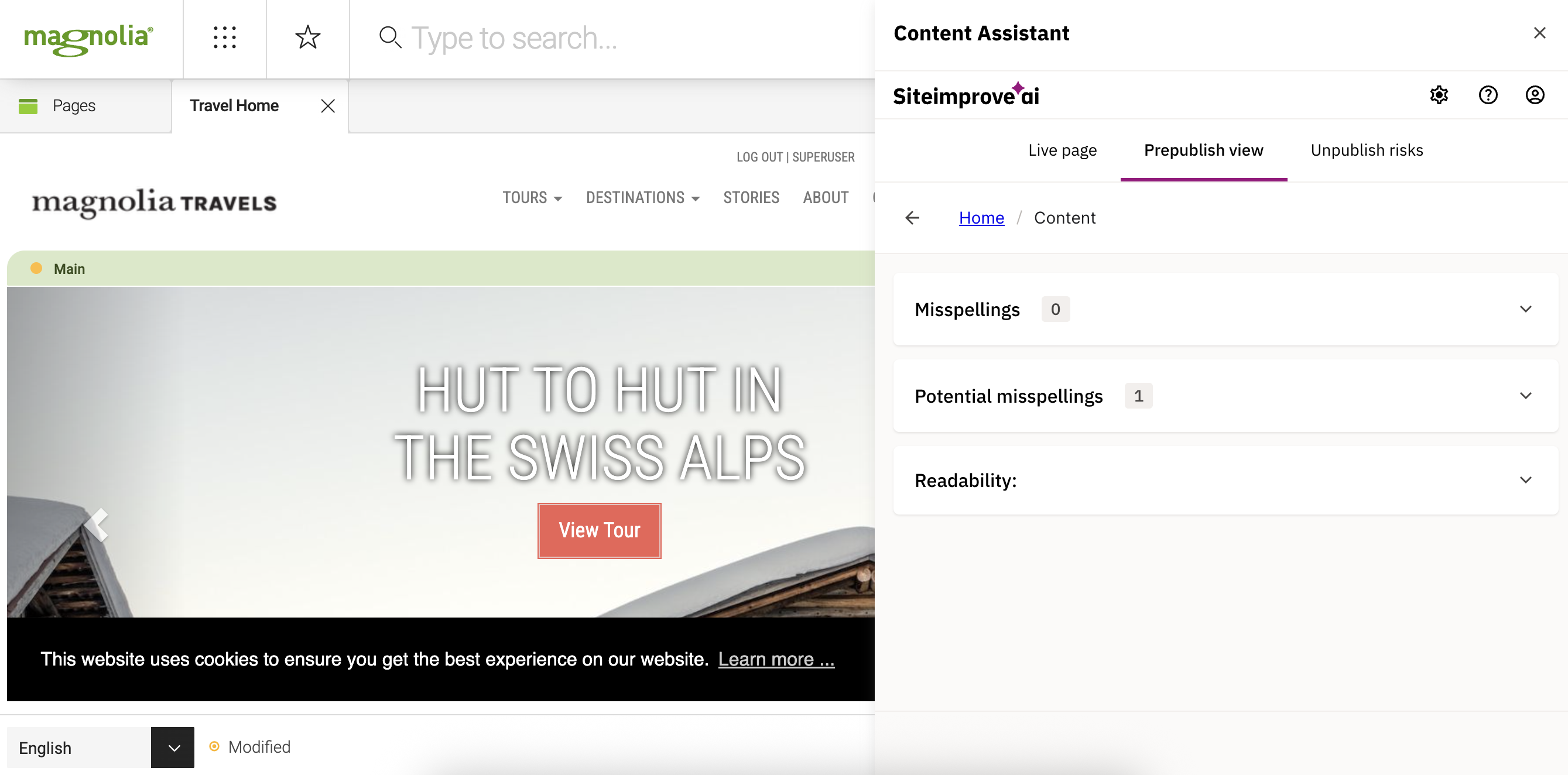The width and height of the screenshot is (1568, 775).
Task: Switch to the Live page tab
Action: pyautogui.click(x=1062, y=150)
